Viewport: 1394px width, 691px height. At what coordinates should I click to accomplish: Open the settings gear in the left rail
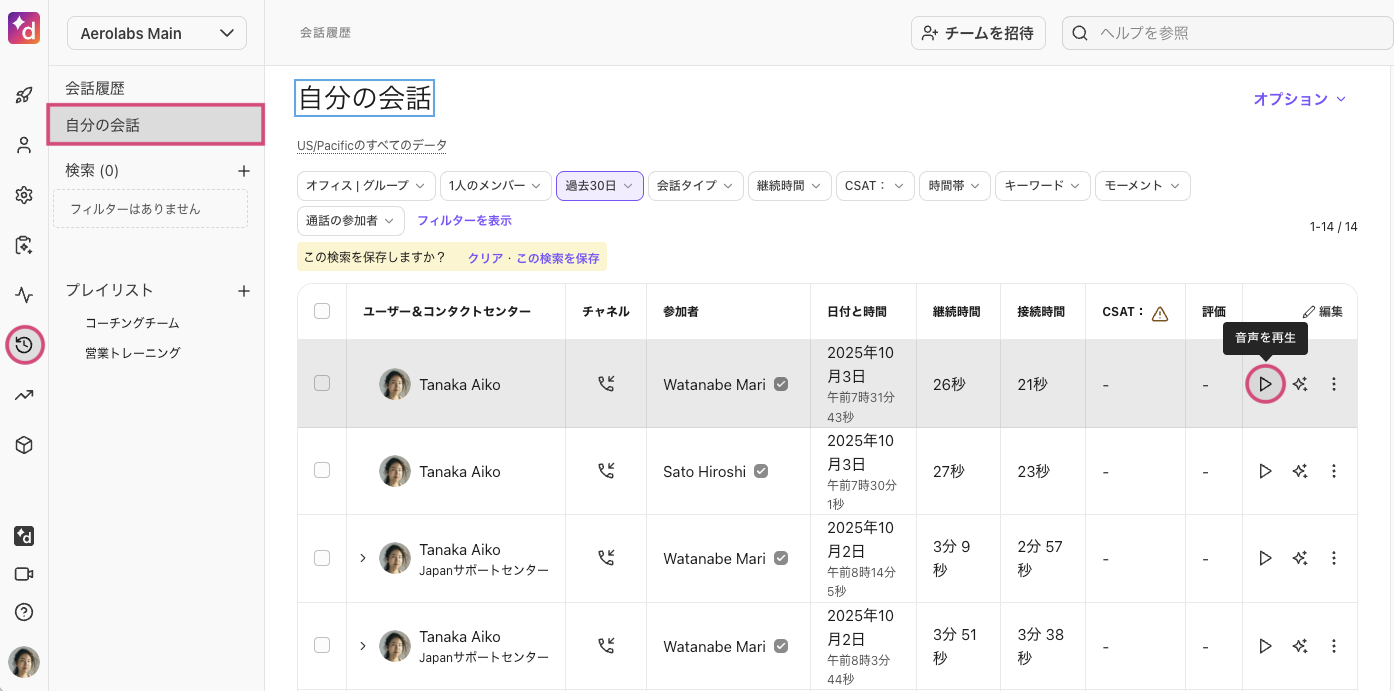click(x=24, y=195)
